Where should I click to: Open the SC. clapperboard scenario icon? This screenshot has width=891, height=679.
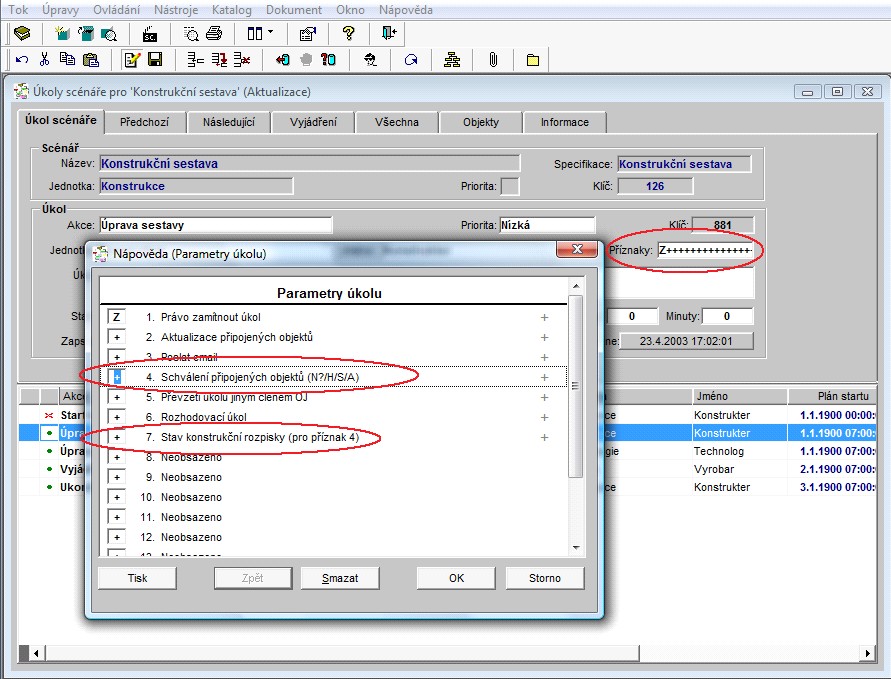(149, 34)
